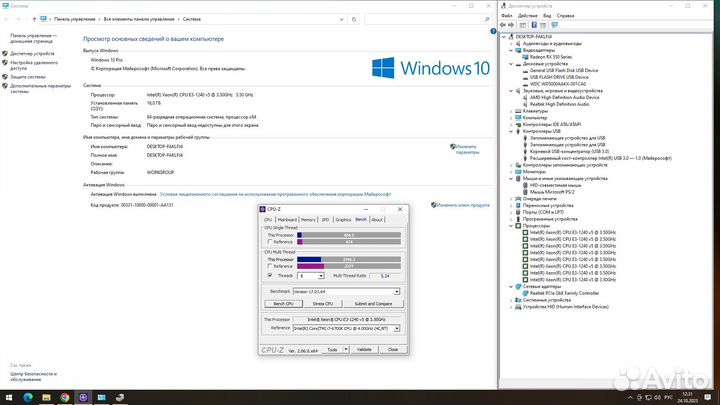Click the CPU-Z taskbar icon
Screen dimensions: 720x405
(x=83, y=397)
